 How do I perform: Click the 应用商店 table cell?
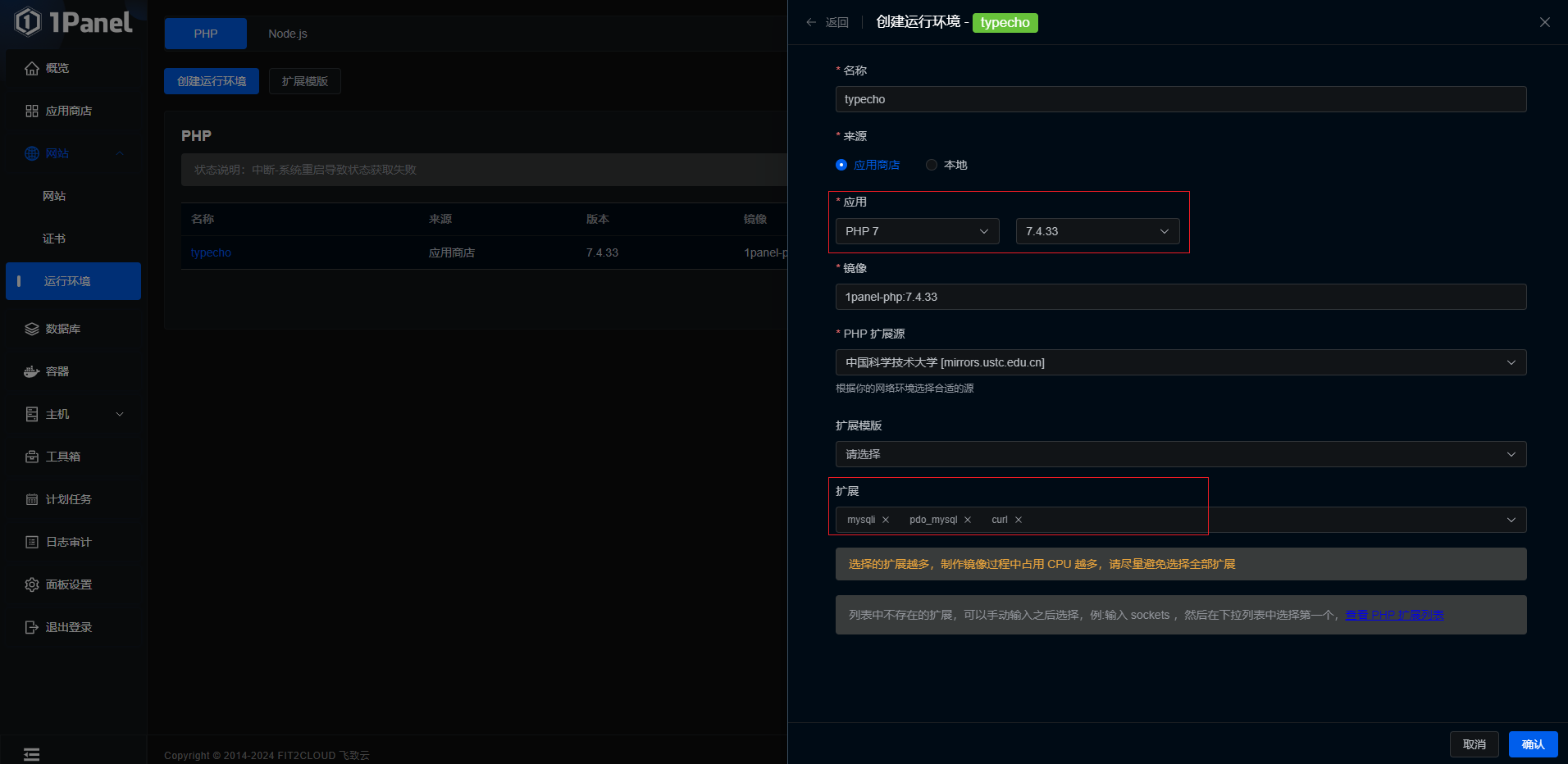pos(452,252)
